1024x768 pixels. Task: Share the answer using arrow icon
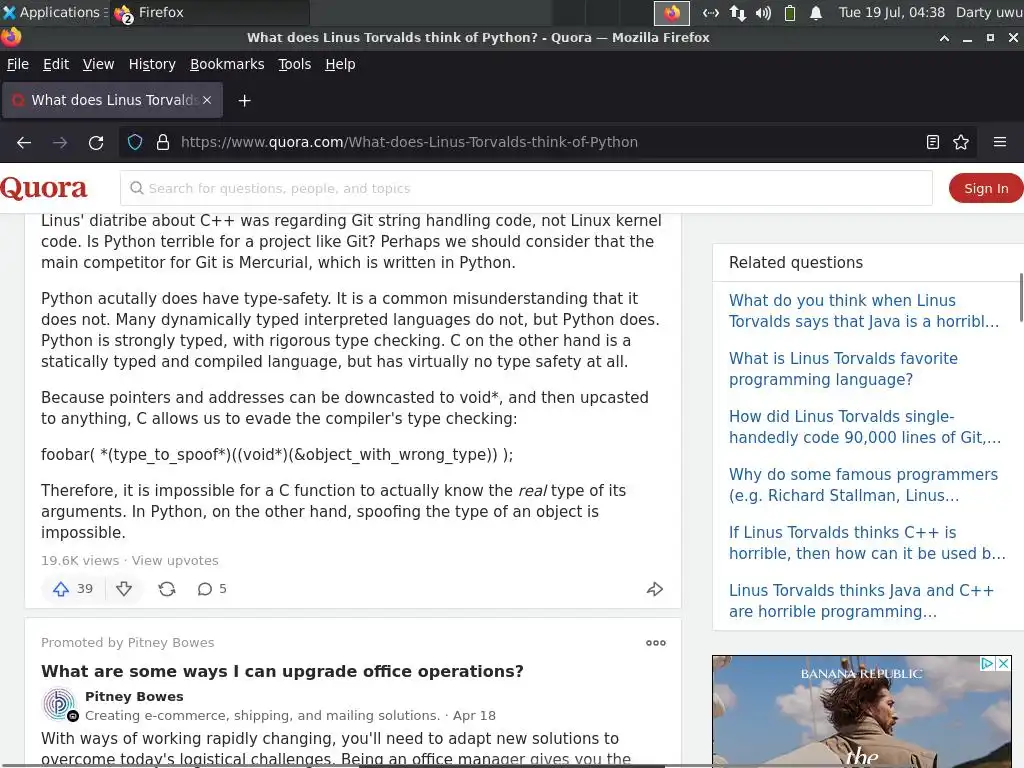[655, 589]
